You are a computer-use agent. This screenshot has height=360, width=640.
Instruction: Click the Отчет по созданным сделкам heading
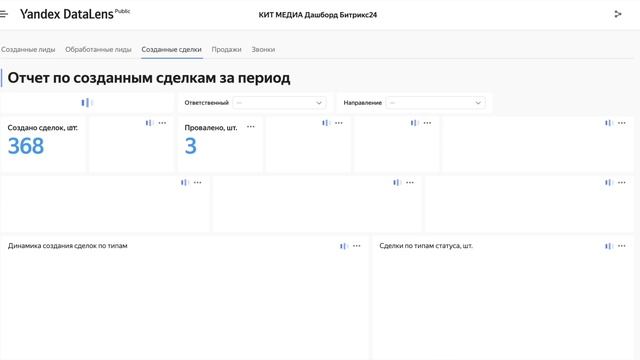(x=149, y=78)
